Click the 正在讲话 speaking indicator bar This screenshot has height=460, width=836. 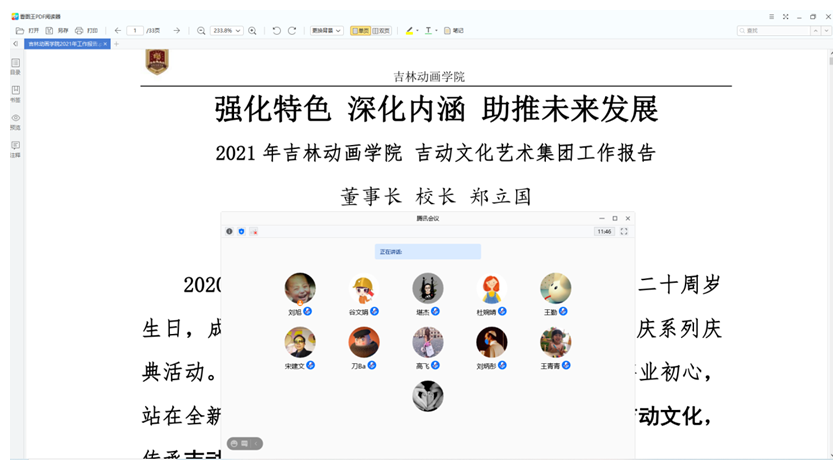428,252
